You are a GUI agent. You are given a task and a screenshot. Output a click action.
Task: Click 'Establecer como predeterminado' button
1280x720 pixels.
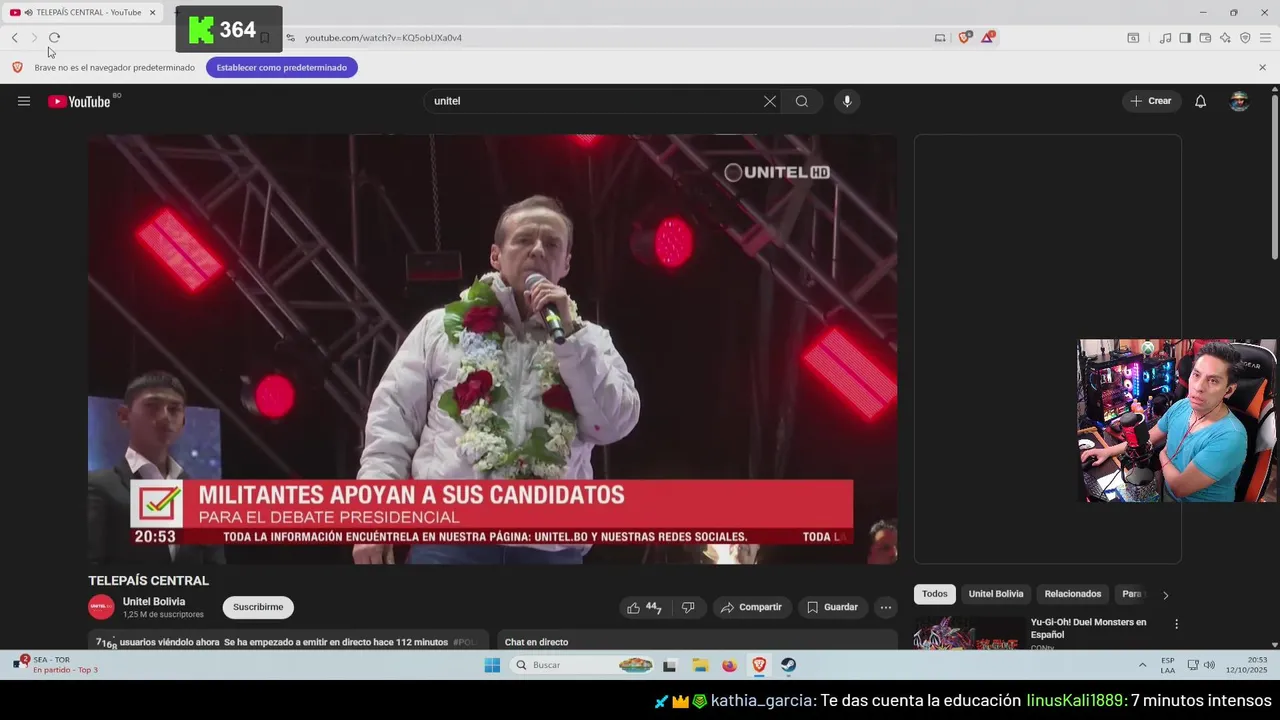tap(282, 68)
